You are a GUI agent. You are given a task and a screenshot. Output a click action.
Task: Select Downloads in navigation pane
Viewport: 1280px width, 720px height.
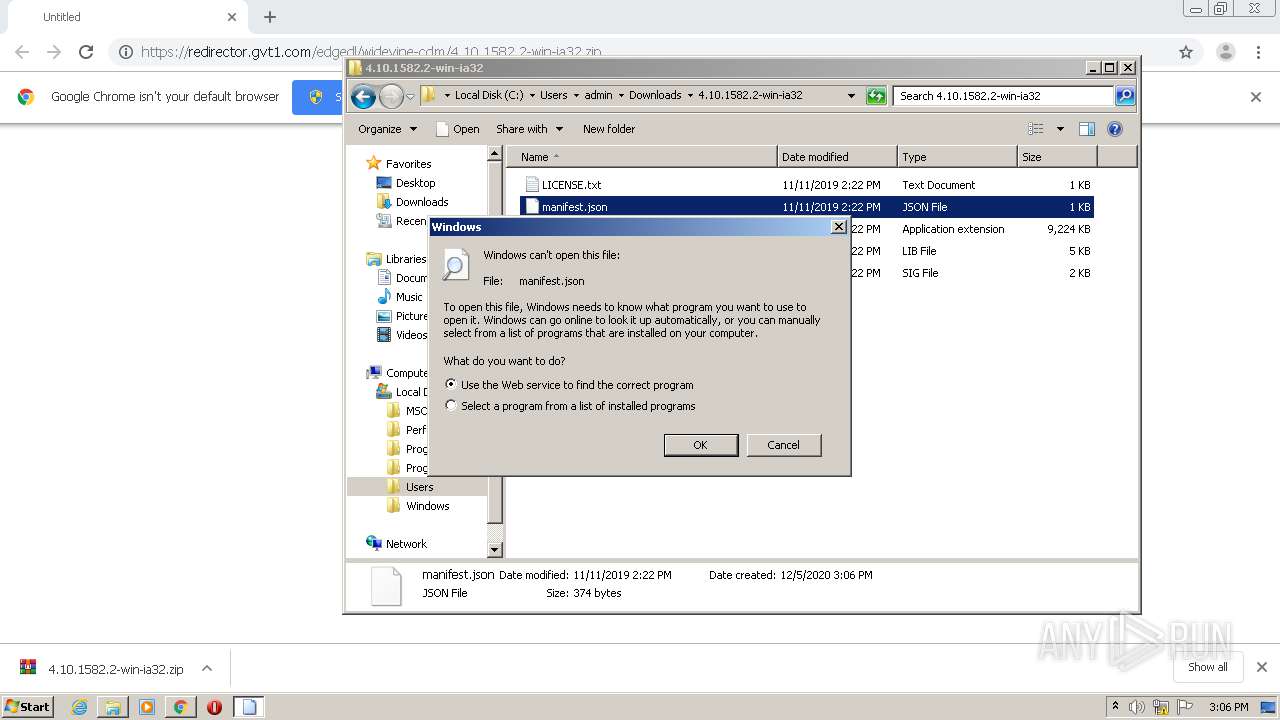pos(422,202)
